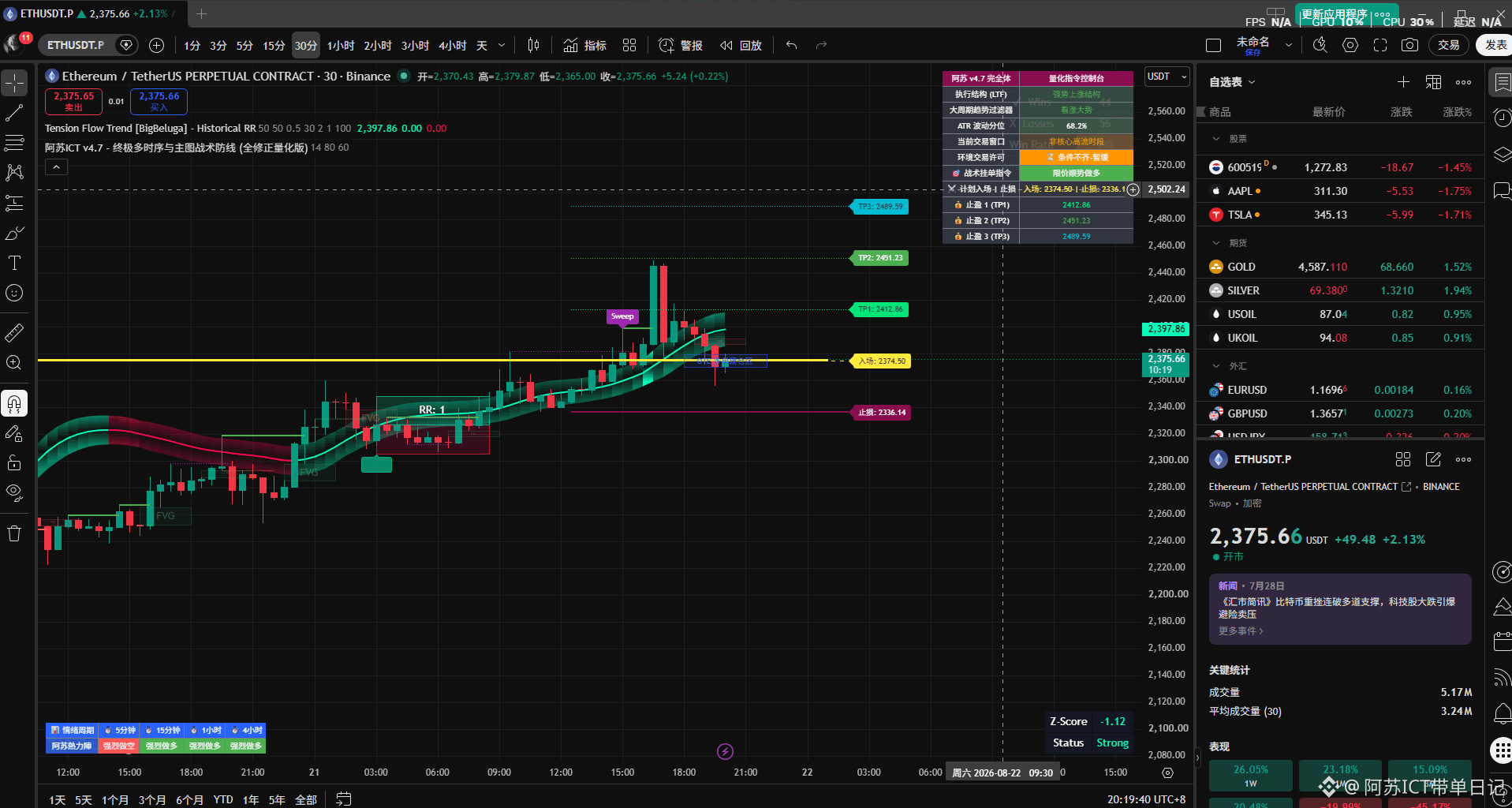1512x808 pixels.
Task: Remove drawings with the trash icon
Action: coord(14,534)
